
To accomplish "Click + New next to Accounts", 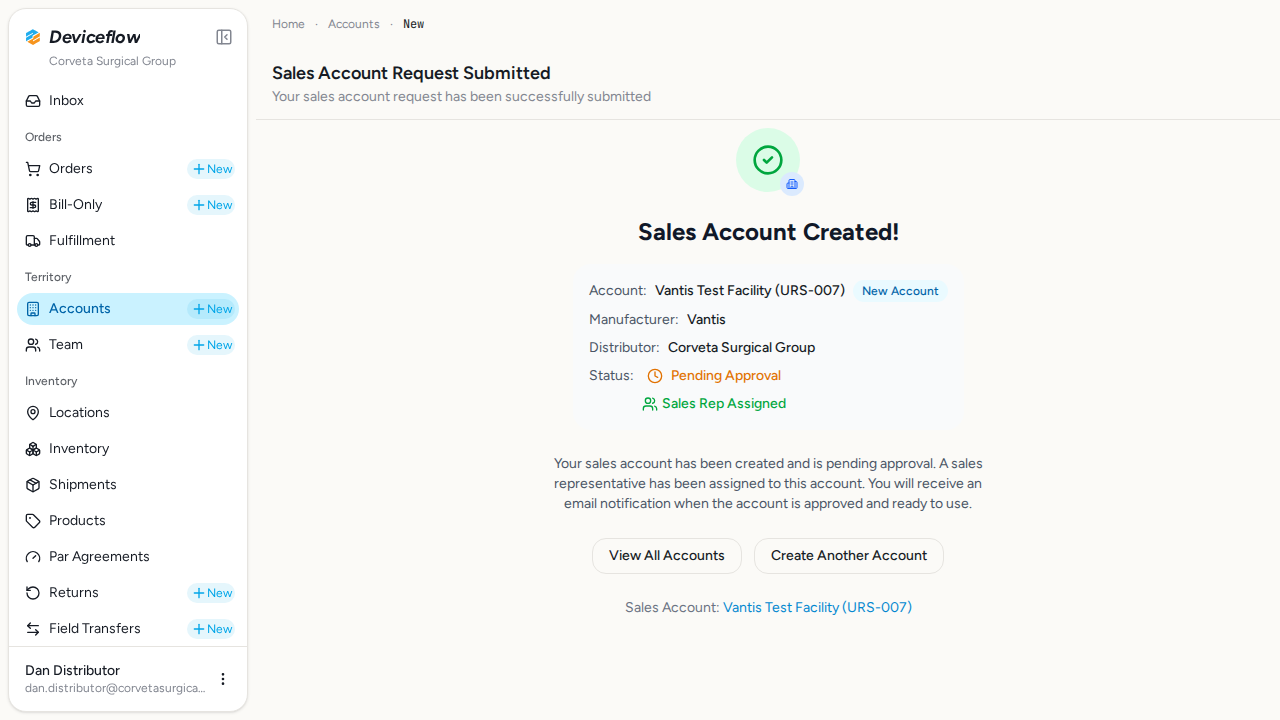I will click(212, 309).
